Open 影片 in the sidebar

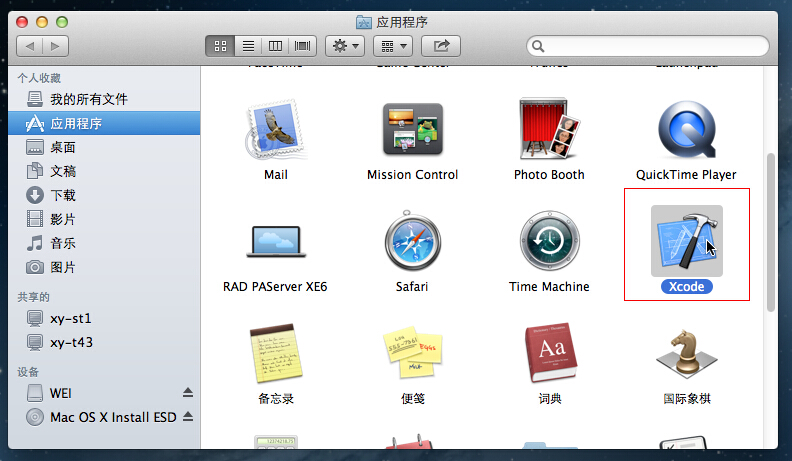click(104, 219)
